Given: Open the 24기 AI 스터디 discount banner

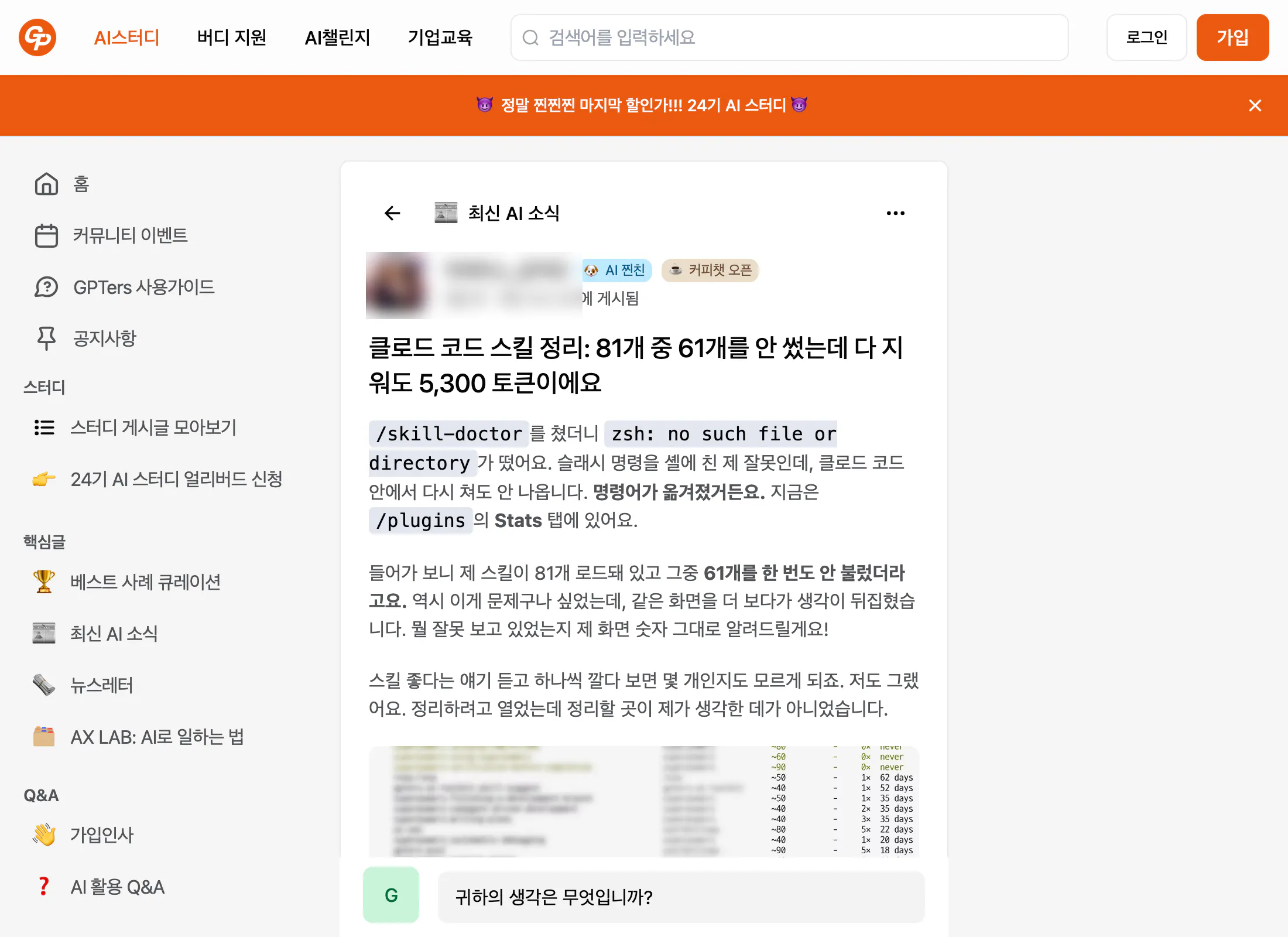Looking at the screenshot, I should pos(642,105).
